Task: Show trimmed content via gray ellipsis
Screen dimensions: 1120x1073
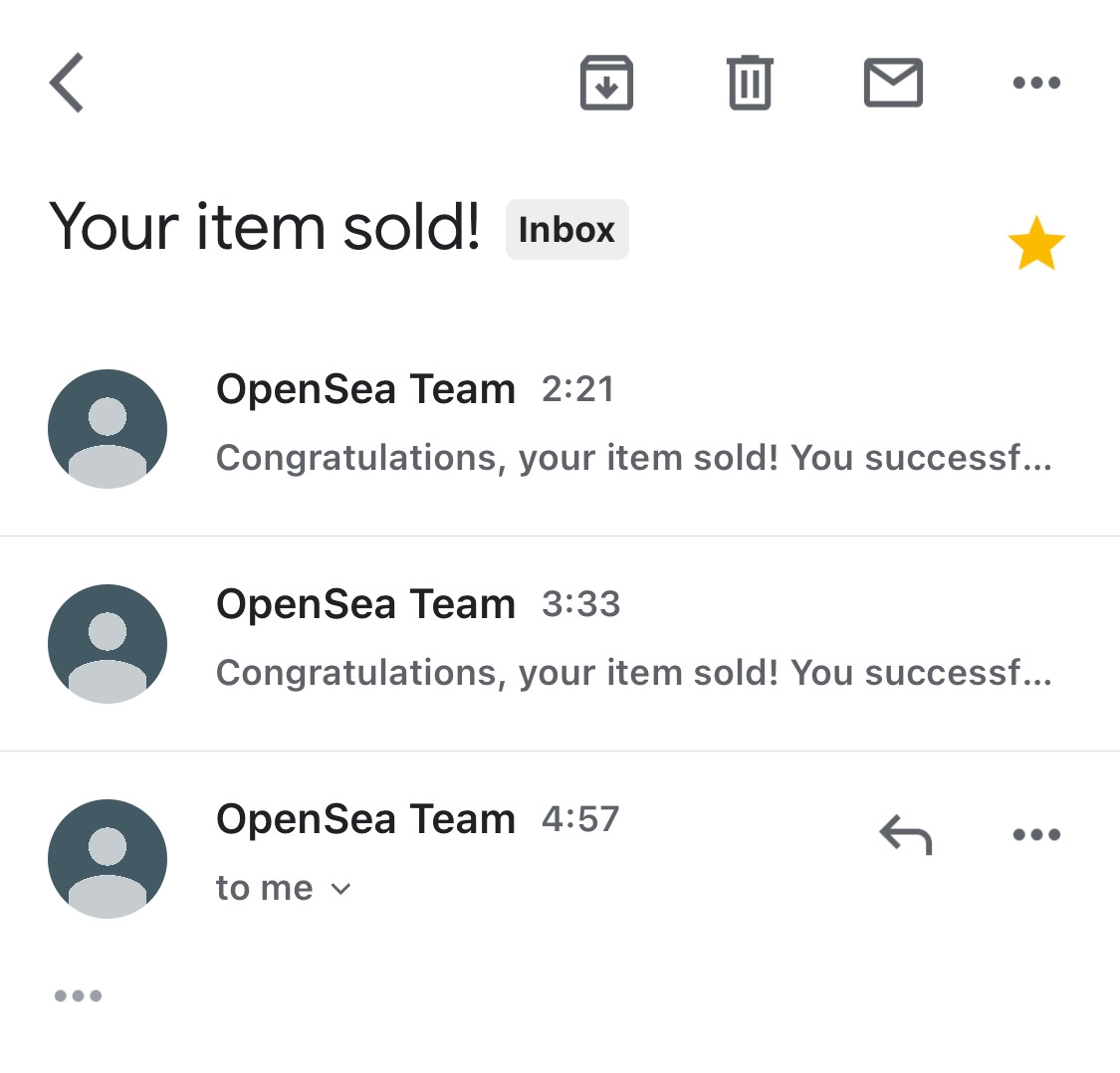Action: [x=78, y=995]
